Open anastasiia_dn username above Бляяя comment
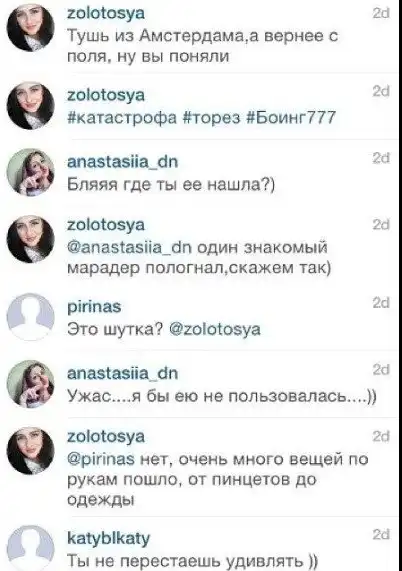Image resolution: width=402 pixels, height=571 pixels. point(123,161)
